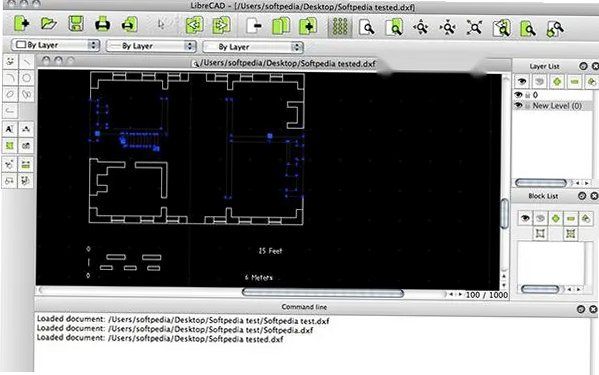Screen dimensions: 599x375
Task: Hide all layers in Layer List
Action: tap(539, 81)
